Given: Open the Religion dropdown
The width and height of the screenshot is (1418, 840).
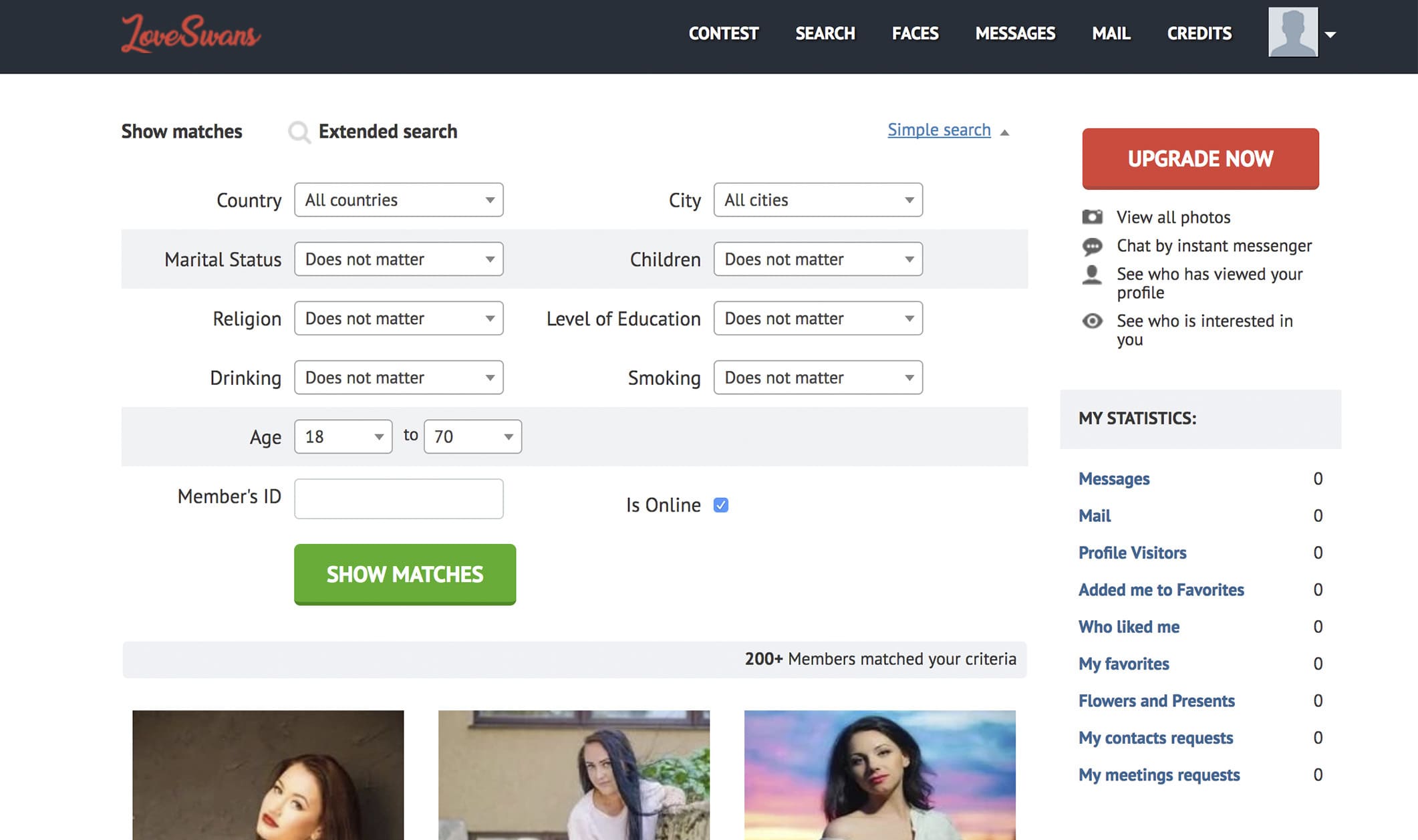Looking at the screenshot, I should [399, 318].
